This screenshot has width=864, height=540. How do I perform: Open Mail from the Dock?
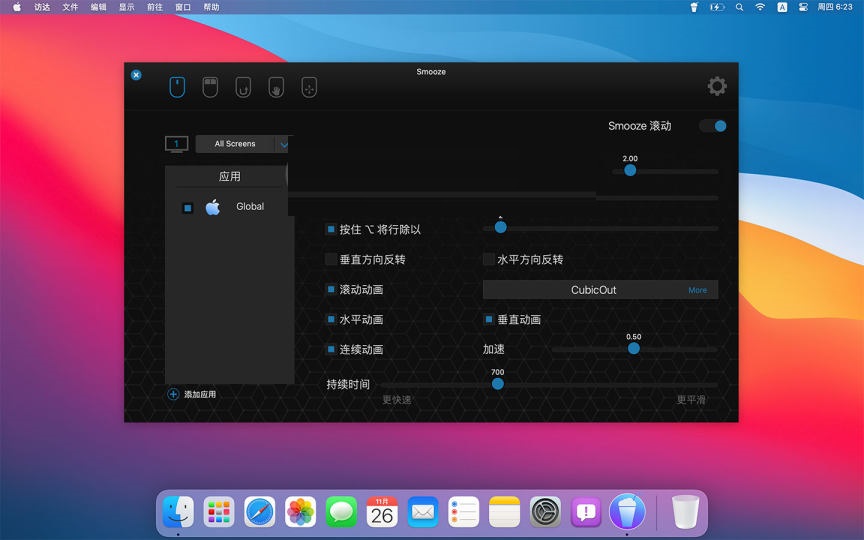pyautogui.click(x=423, y=512)
